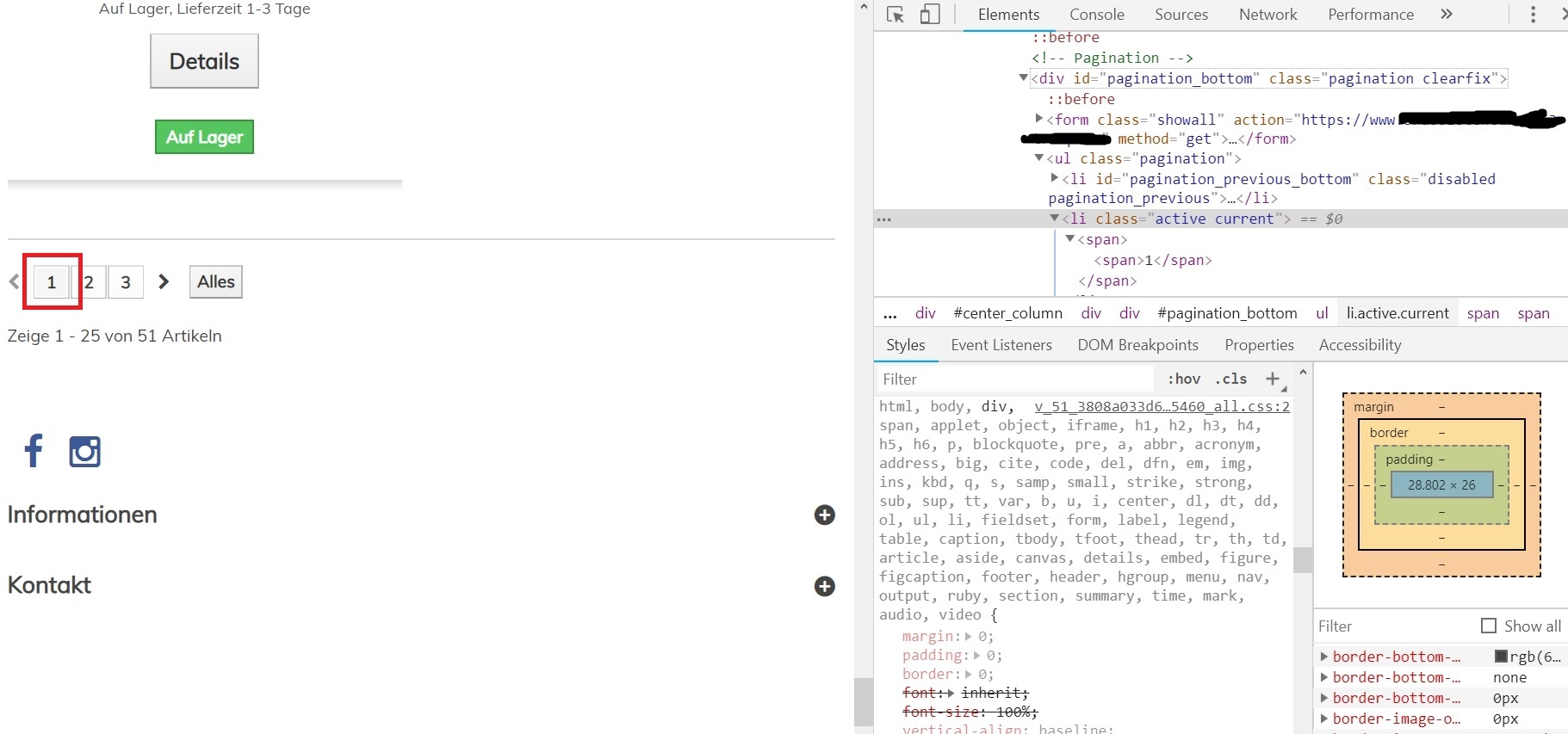The width and height of the screenshot is (1568, 734).
Task: Expand computed border-bottom property valued none
Action: pyautogui.click(x=1324, y=677)
